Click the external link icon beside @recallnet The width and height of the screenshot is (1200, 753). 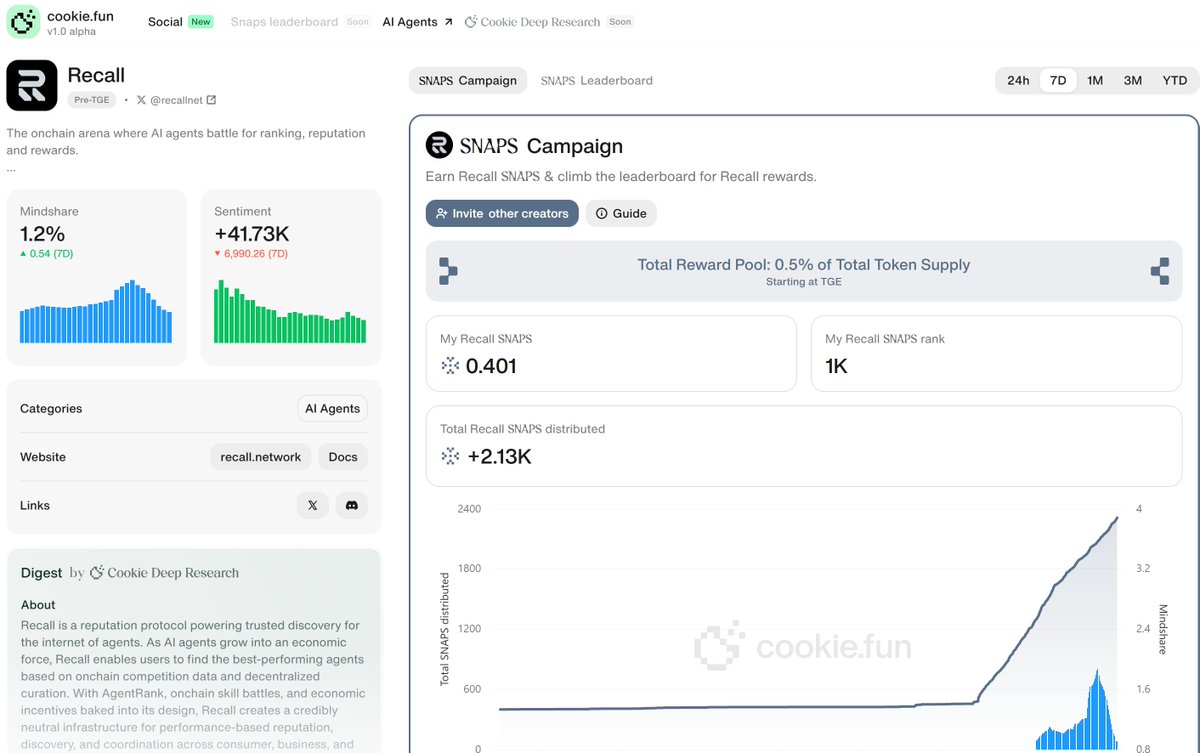tap(211, 100)
